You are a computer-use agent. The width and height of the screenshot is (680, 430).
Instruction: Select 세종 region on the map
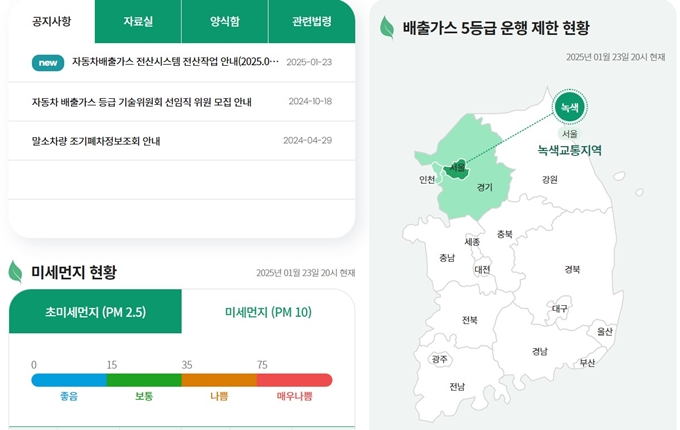(472, 242)
